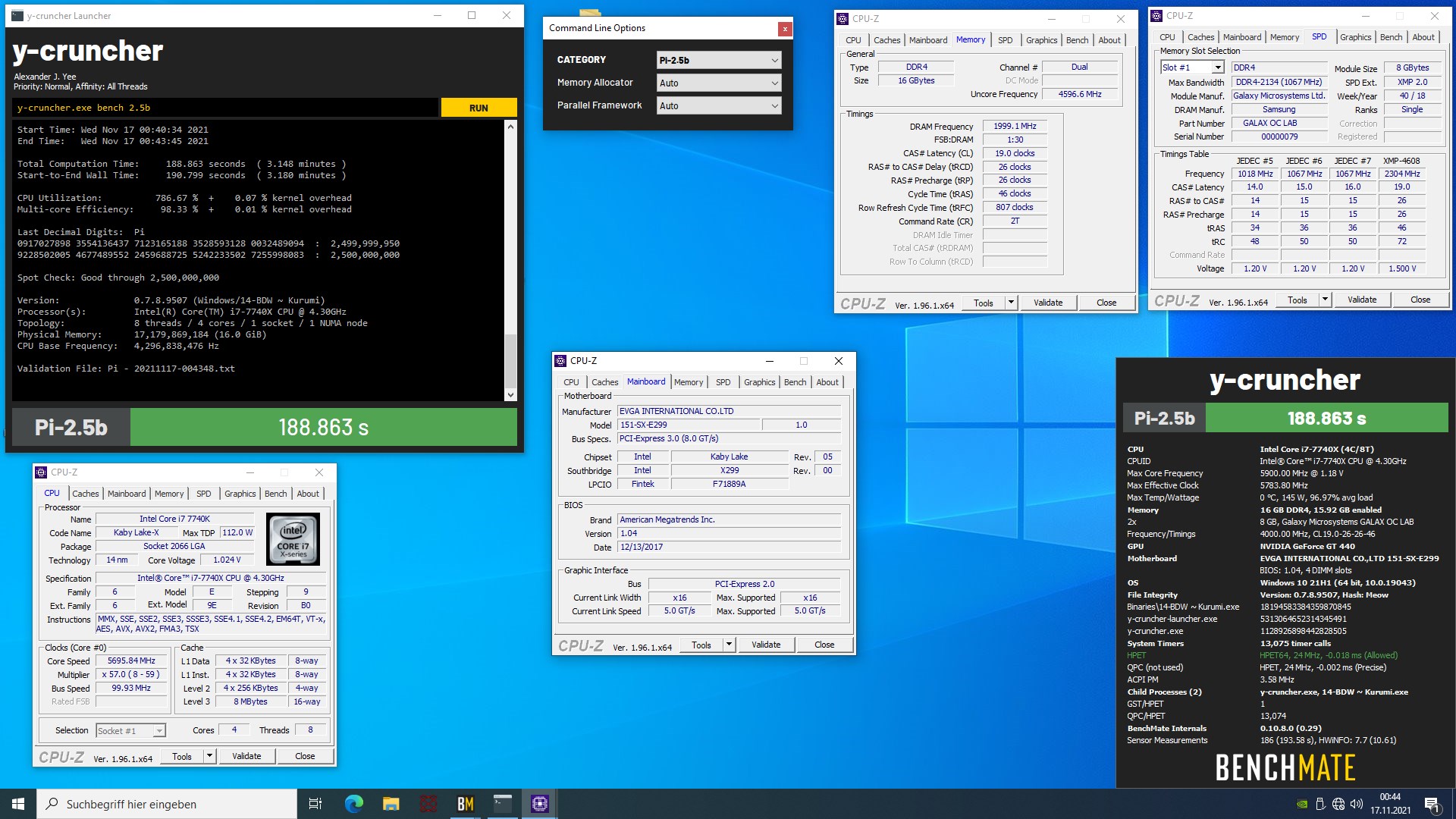Image resolution: width=1456 pixels, height=819 pixels.
Task: Click Validate in CPU-Z Mainboard window
Action: [x=766, y=645]
